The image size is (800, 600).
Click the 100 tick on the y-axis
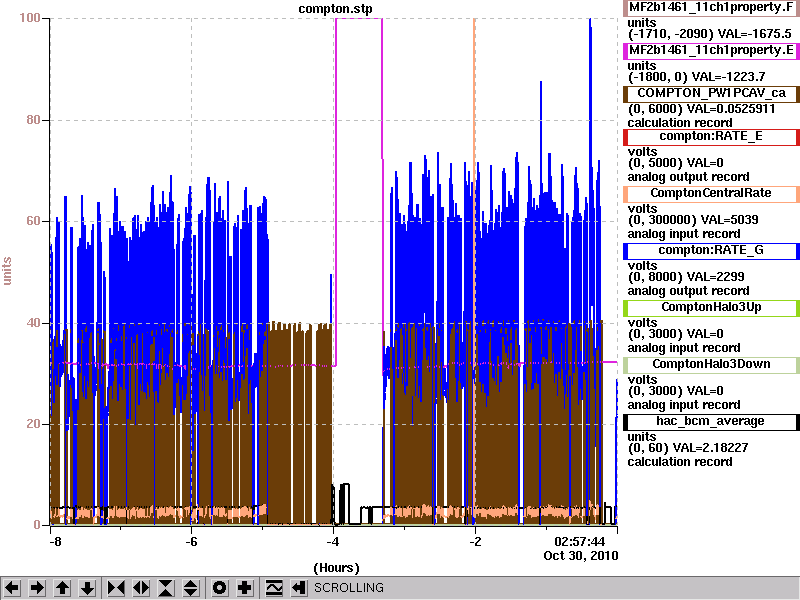click(30, 18)
